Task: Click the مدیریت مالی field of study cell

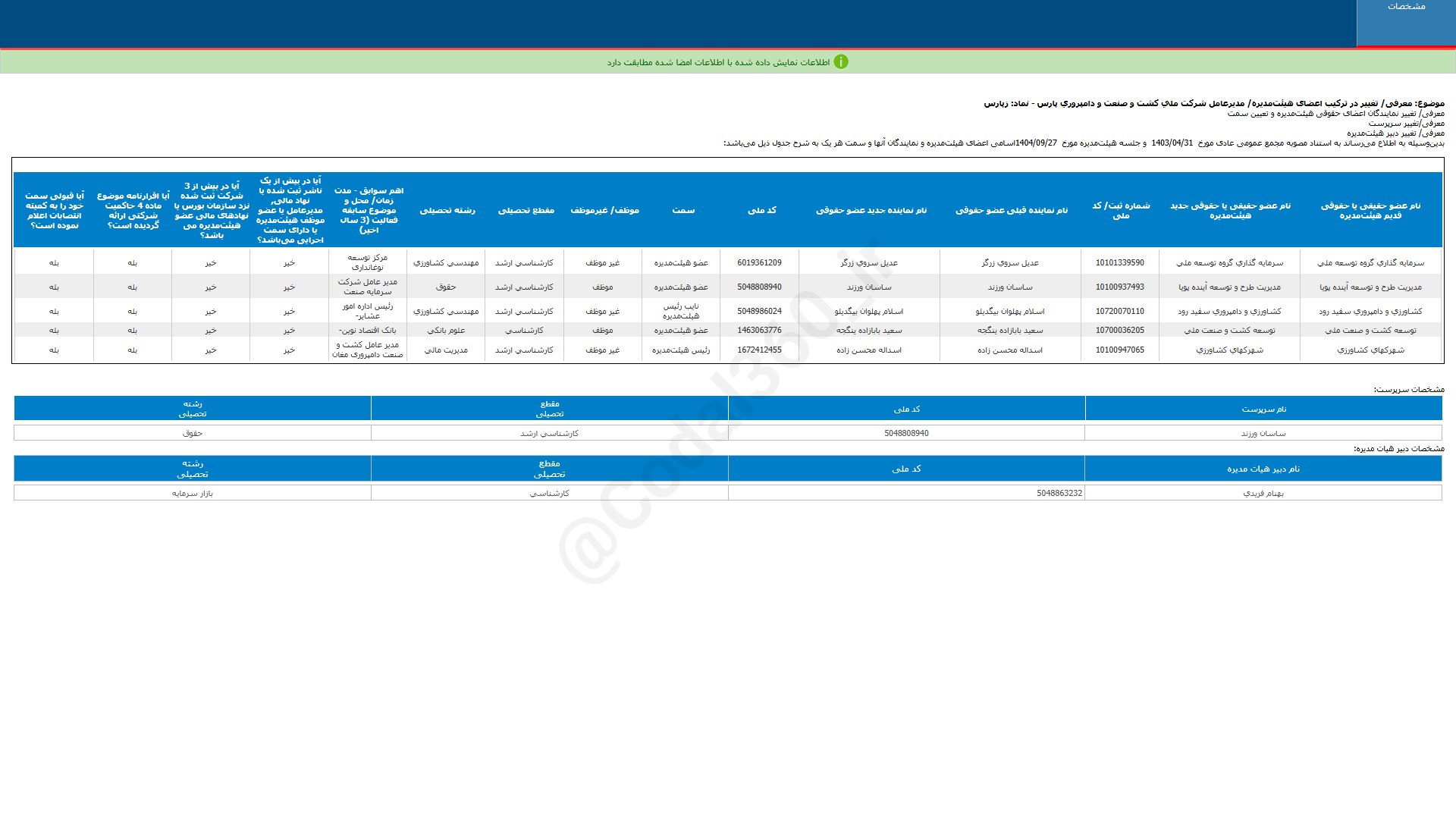Action: [446, 350]
